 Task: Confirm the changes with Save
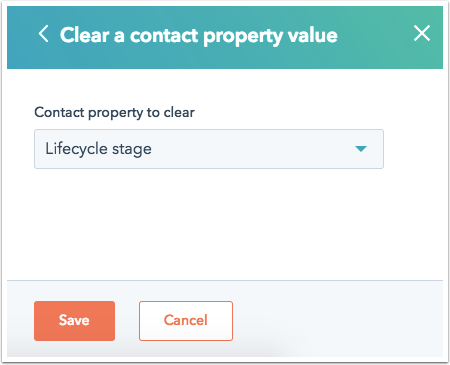click(74, 321)
